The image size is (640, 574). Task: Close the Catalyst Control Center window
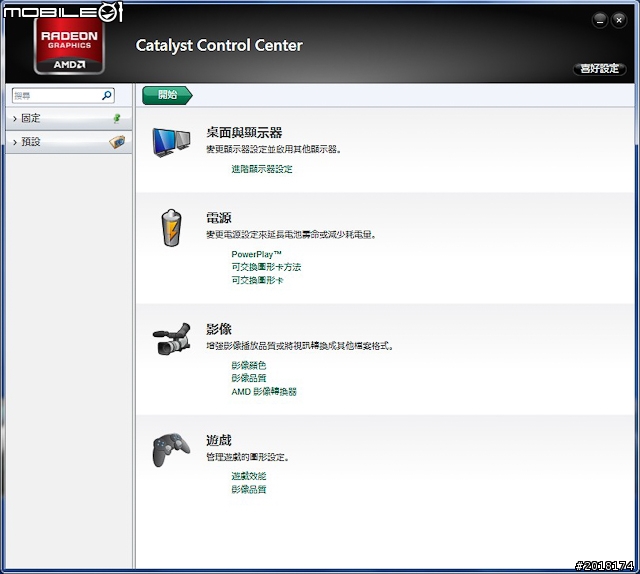[x=619, y=20]
